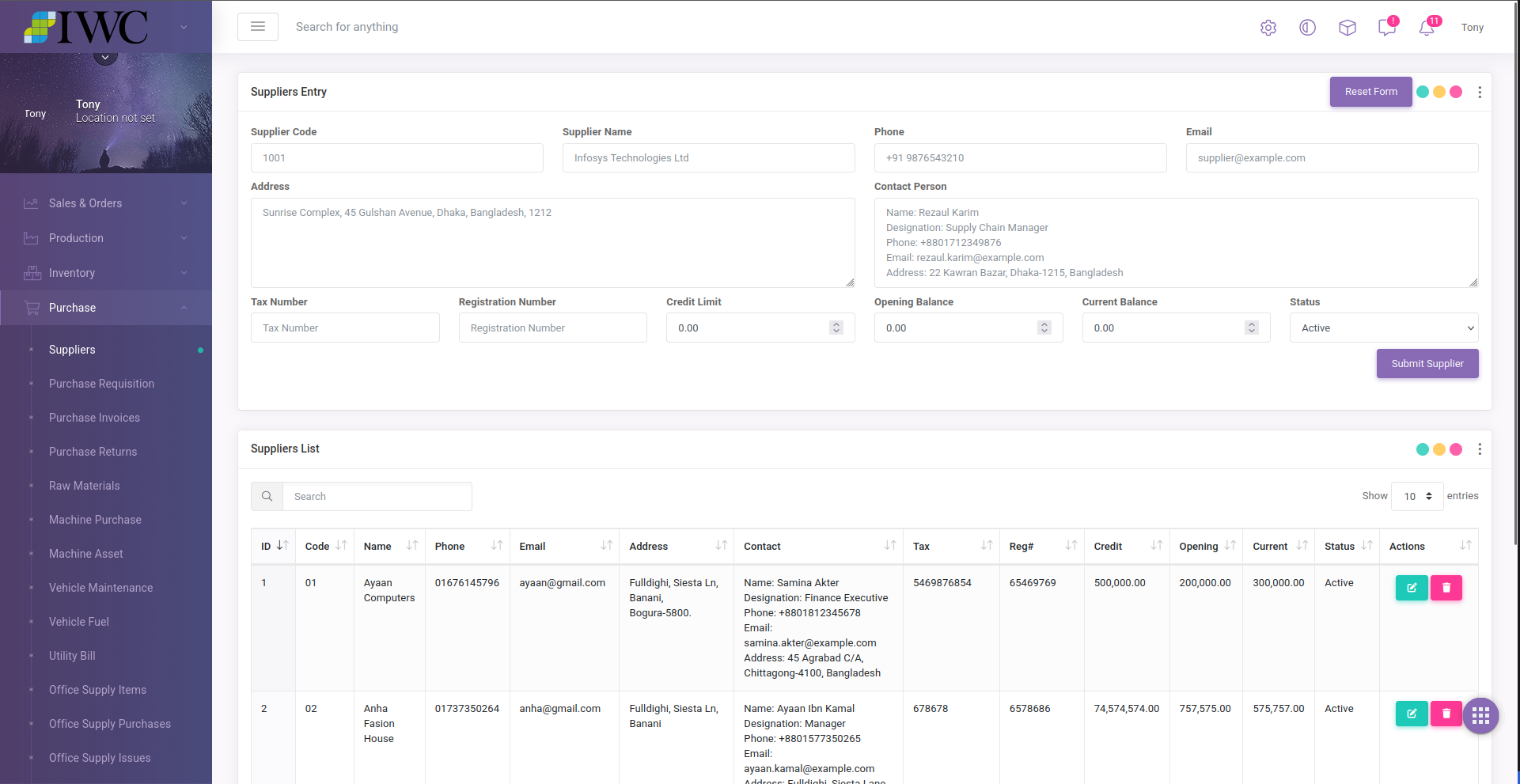The image size is (1520, 784).
Task: Go to Purchase Invoices
Action: pyautogui.click(x=94, y=418)
